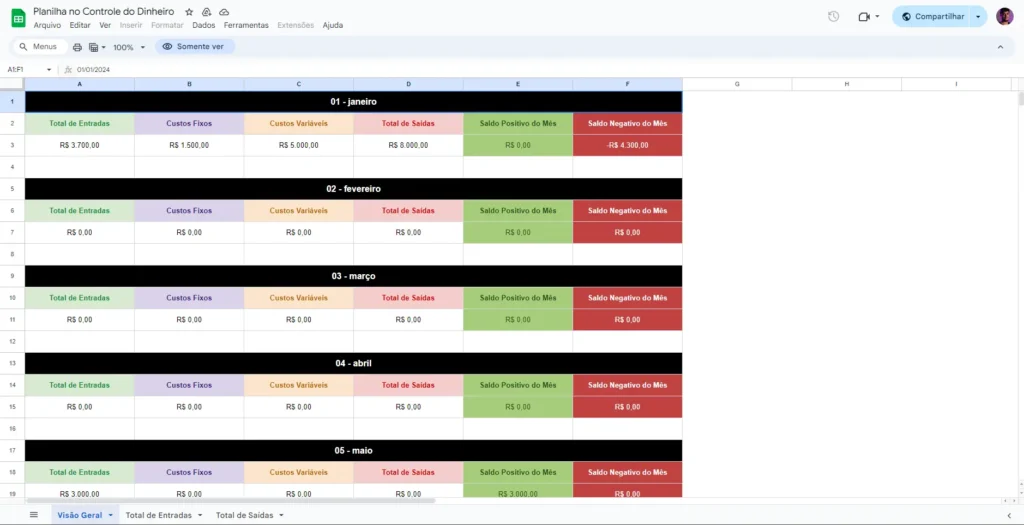Click the Google Sheets home icon
The width and height of the screenshot is (1024, 525).
pyautogui.click(x=18, y=18)
